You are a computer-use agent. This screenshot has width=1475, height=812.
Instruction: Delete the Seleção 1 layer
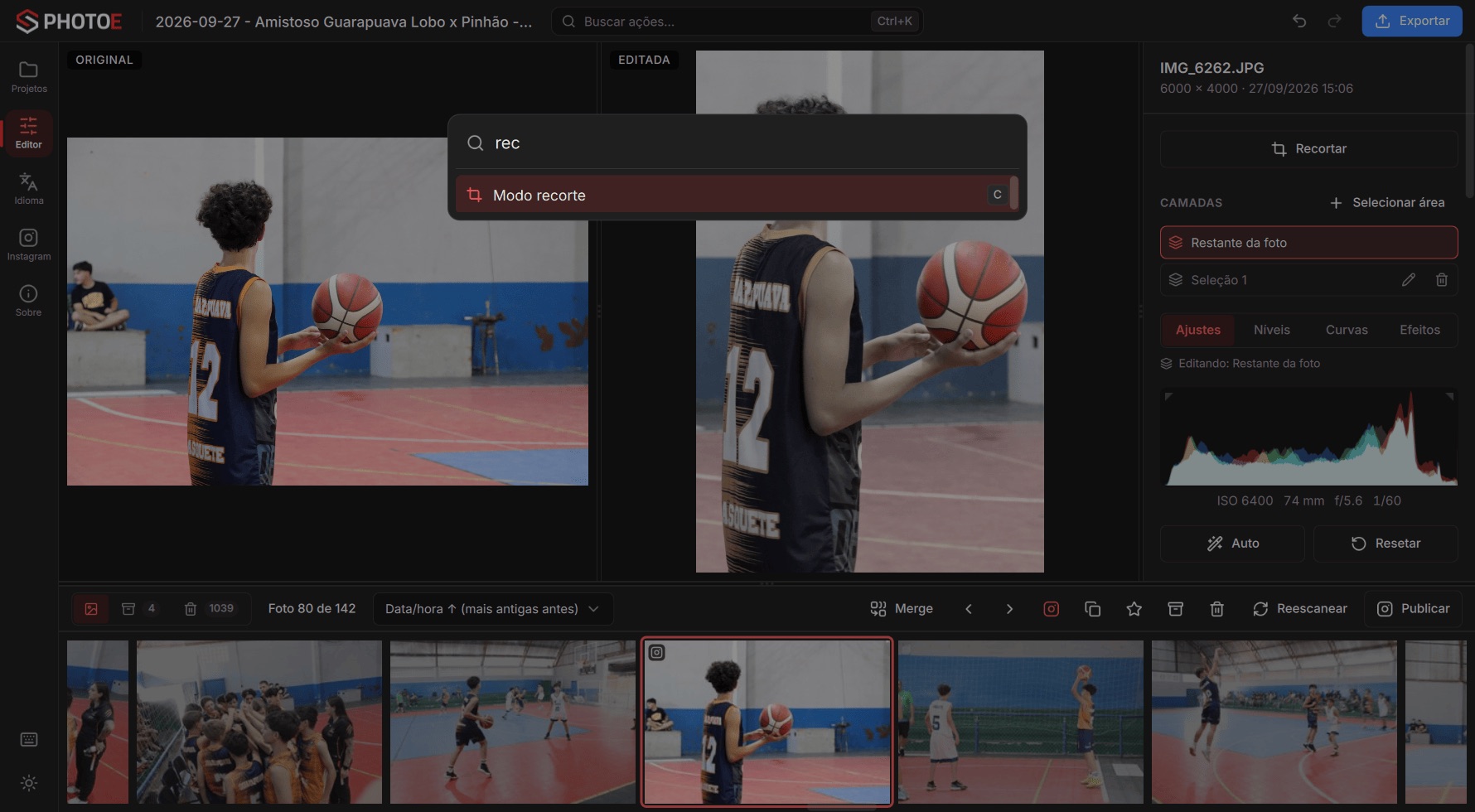point(1442,280)
